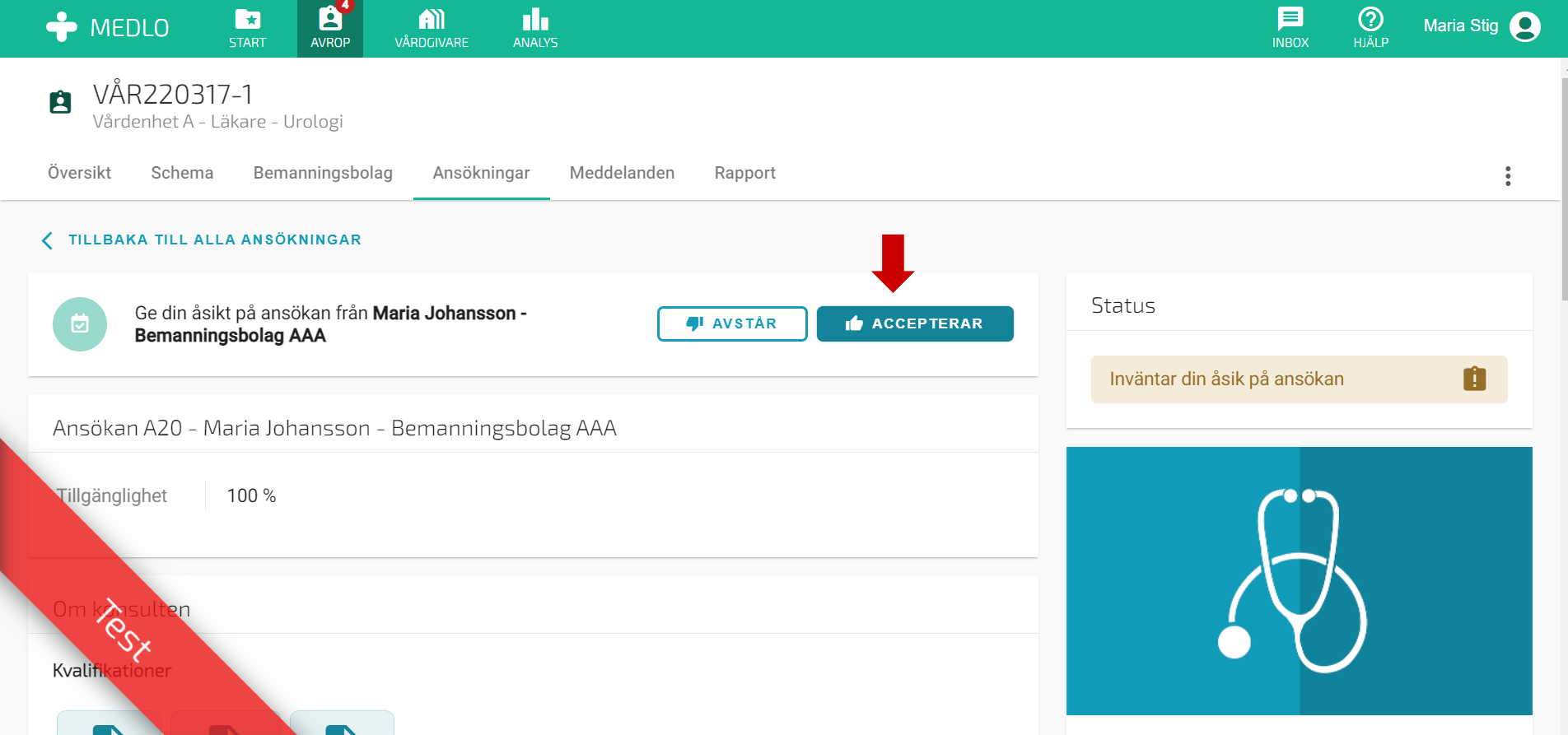The image size is (1568, 735).
Task: Open the START navigation item
Action: click(x=247, y=29)
